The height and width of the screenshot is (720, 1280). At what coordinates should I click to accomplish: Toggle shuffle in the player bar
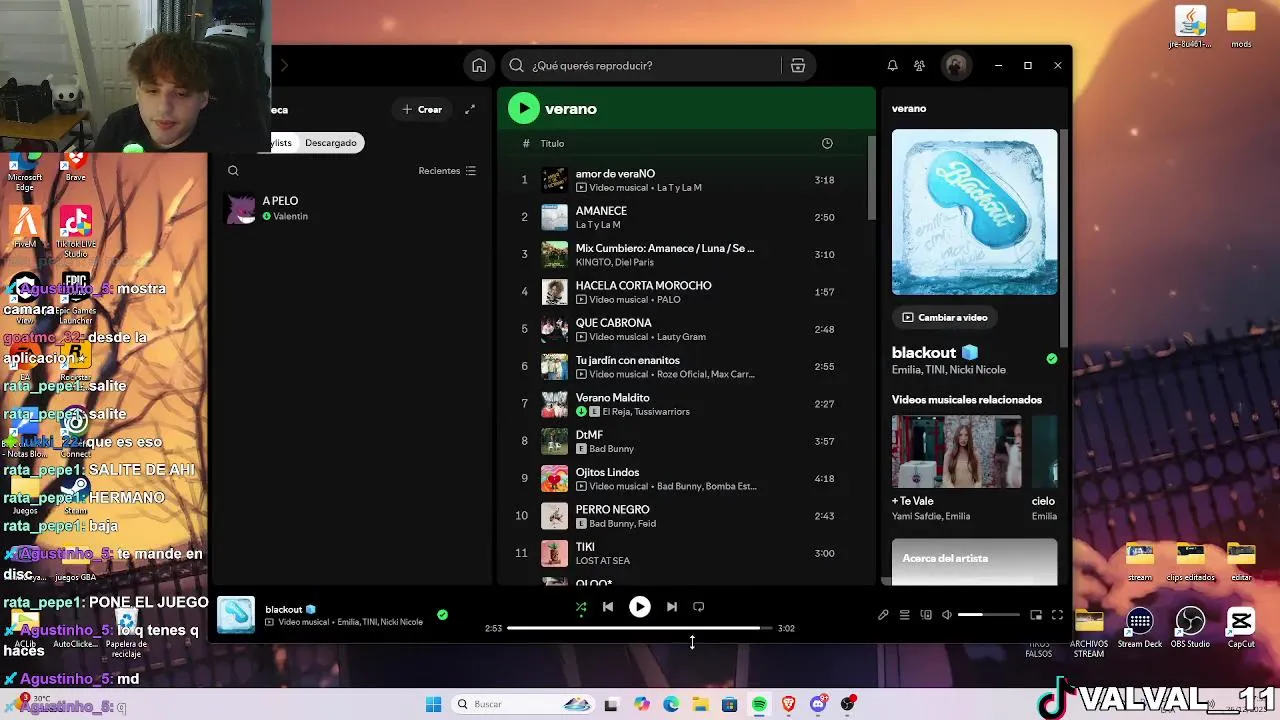(581, 607)
